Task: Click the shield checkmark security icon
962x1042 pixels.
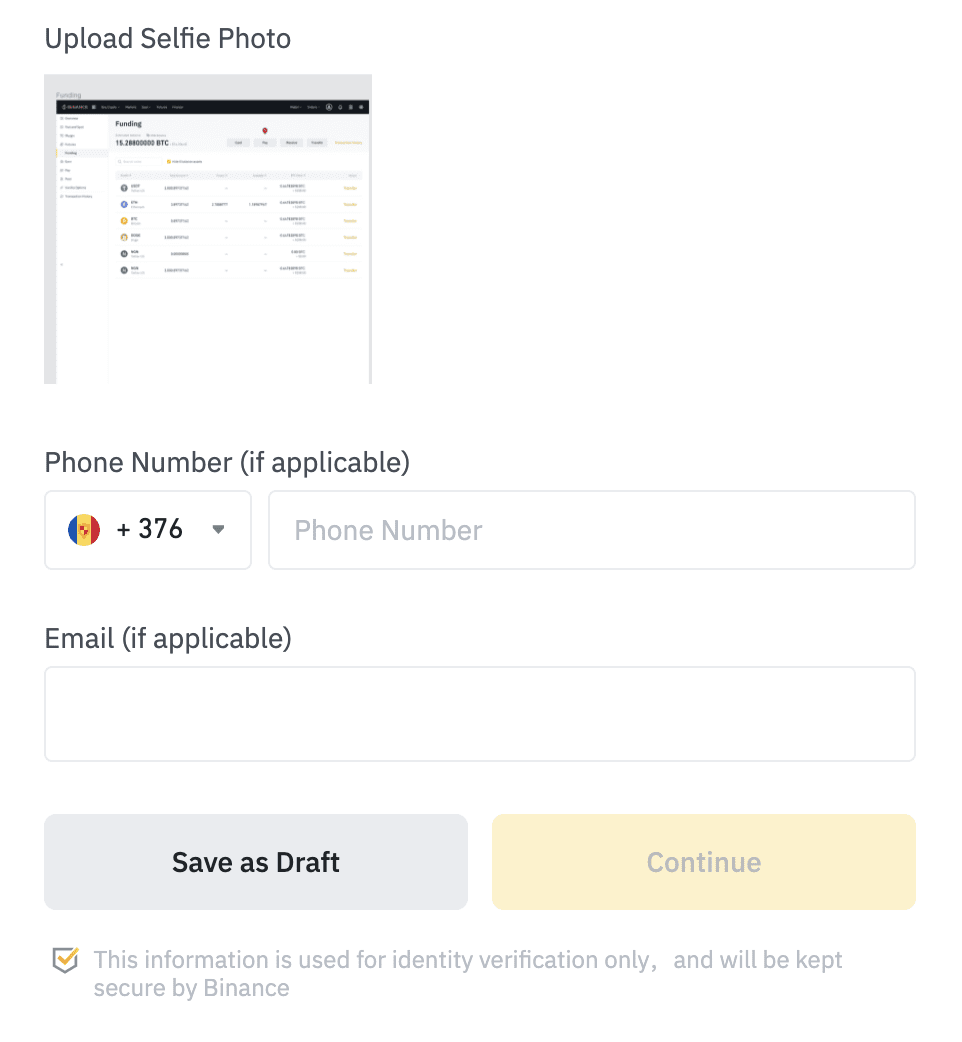Action: pos(65,960)
